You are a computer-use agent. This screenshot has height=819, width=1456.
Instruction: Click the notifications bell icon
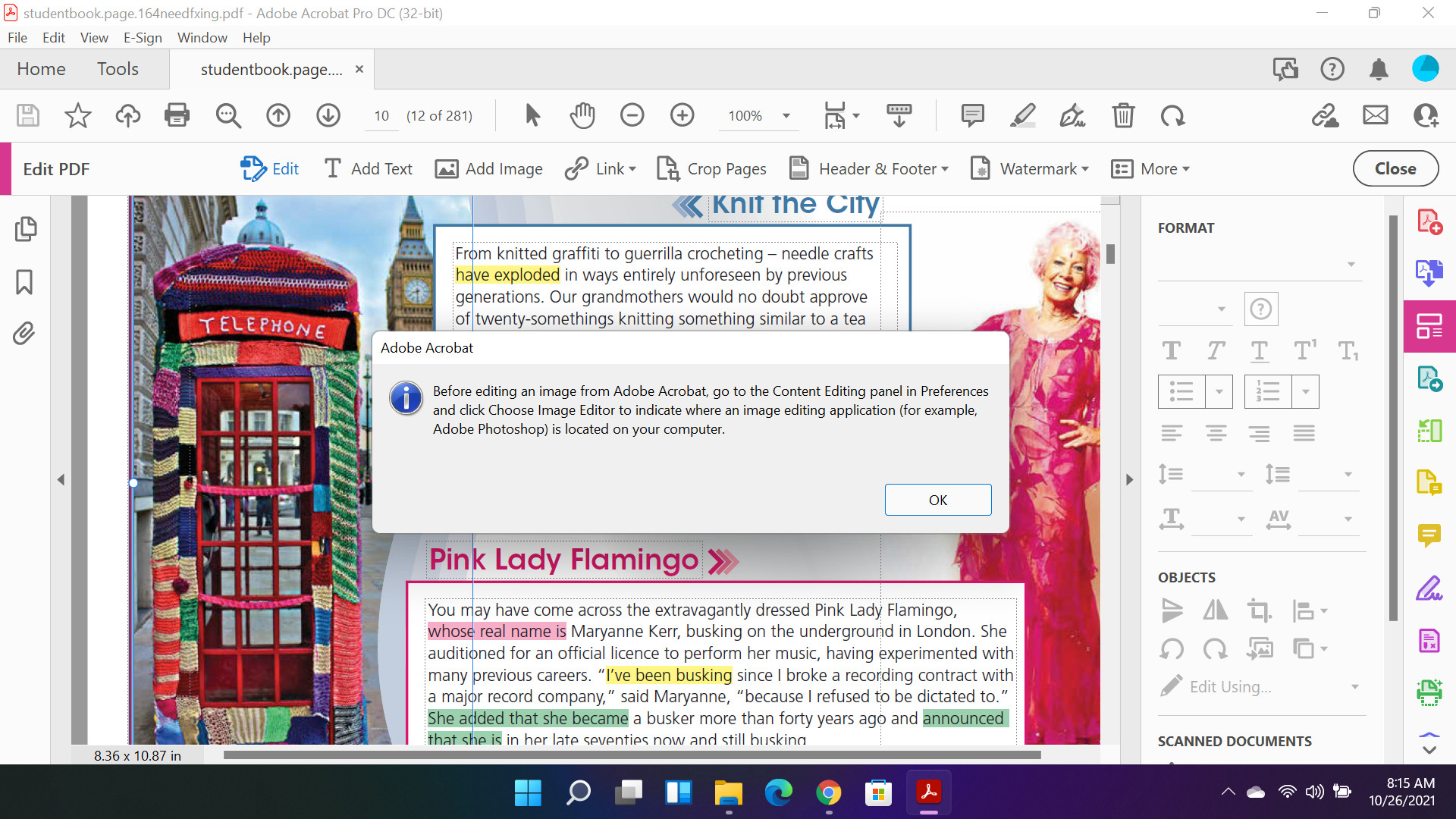click(1379, 69)
